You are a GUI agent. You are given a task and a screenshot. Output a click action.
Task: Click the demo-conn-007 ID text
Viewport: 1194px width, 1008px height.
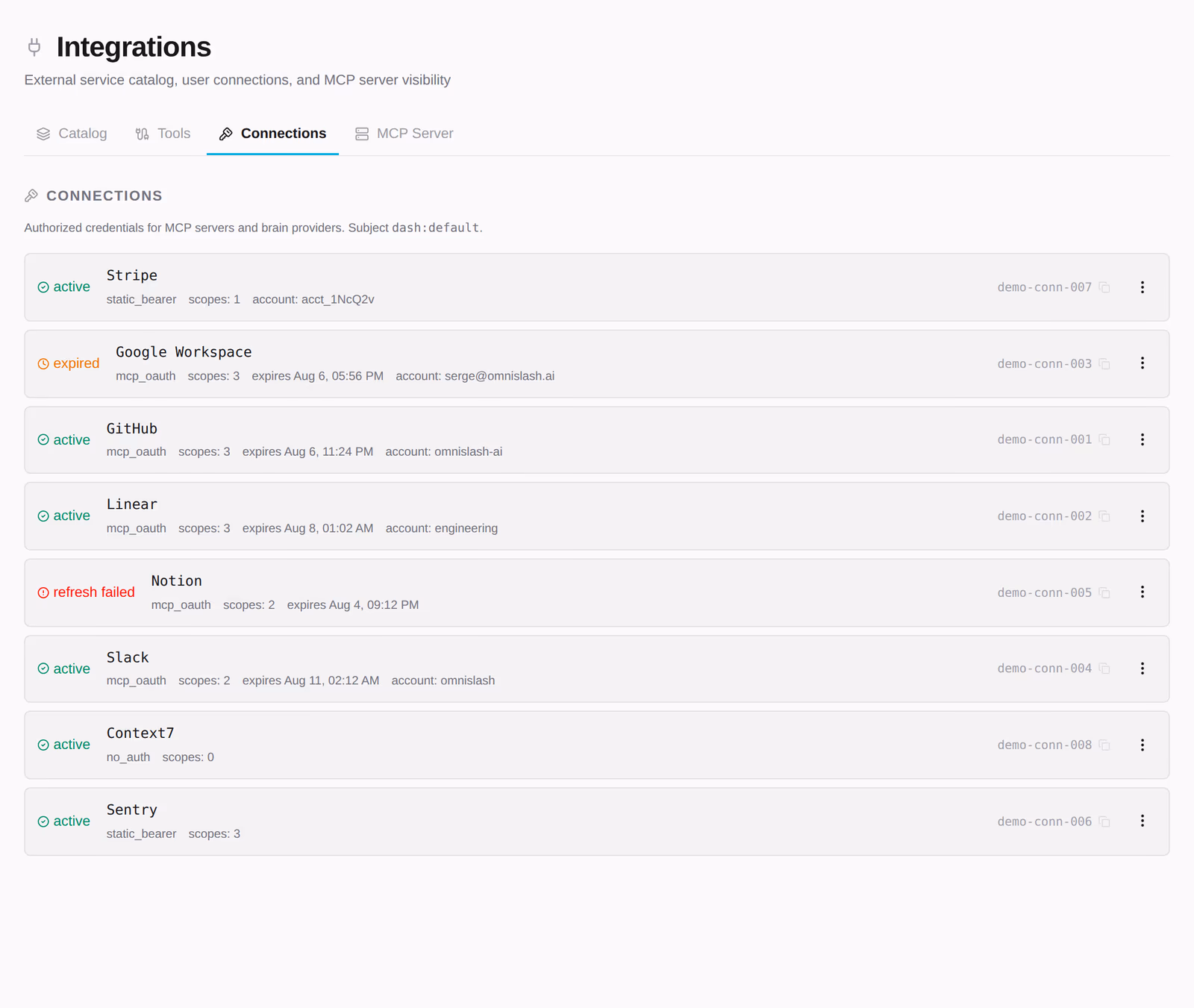coord(1045,287)
